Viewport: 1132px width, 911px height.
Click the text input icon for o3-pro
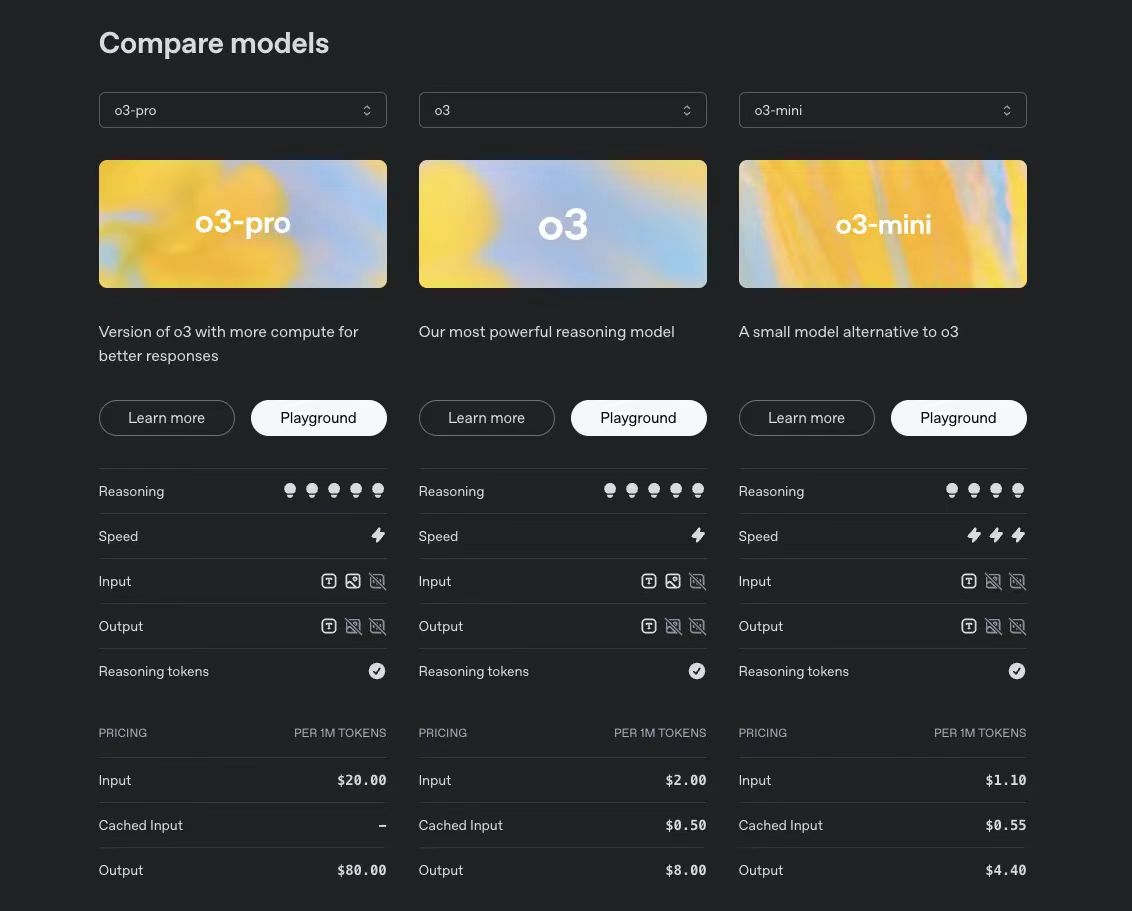[328, 580]
